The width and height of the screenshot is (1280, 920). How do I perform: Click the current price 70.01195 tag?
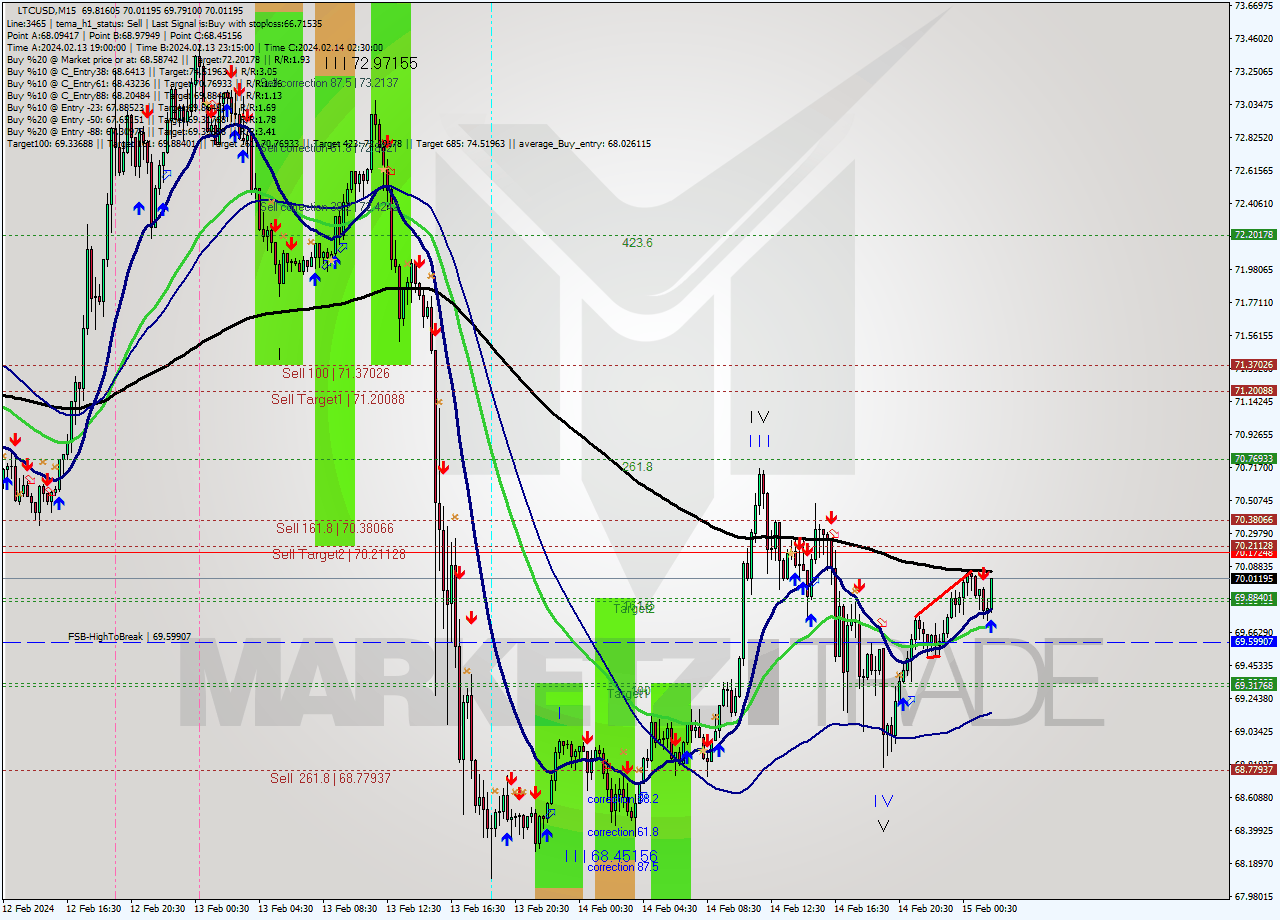(1253, 578)
